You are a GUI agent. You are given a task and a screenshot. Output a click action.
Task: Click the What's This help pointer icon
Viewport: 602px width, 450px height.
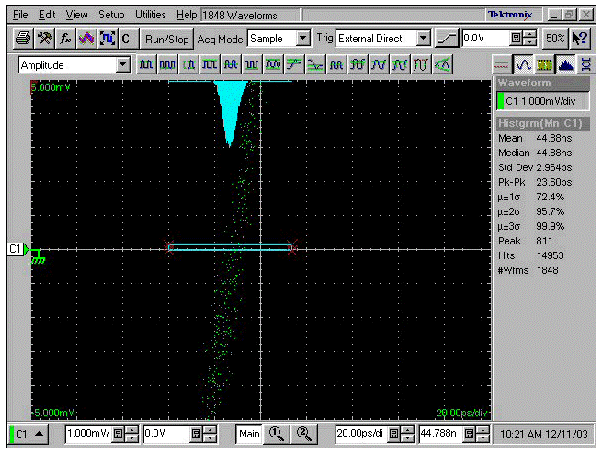click(580, 38)
